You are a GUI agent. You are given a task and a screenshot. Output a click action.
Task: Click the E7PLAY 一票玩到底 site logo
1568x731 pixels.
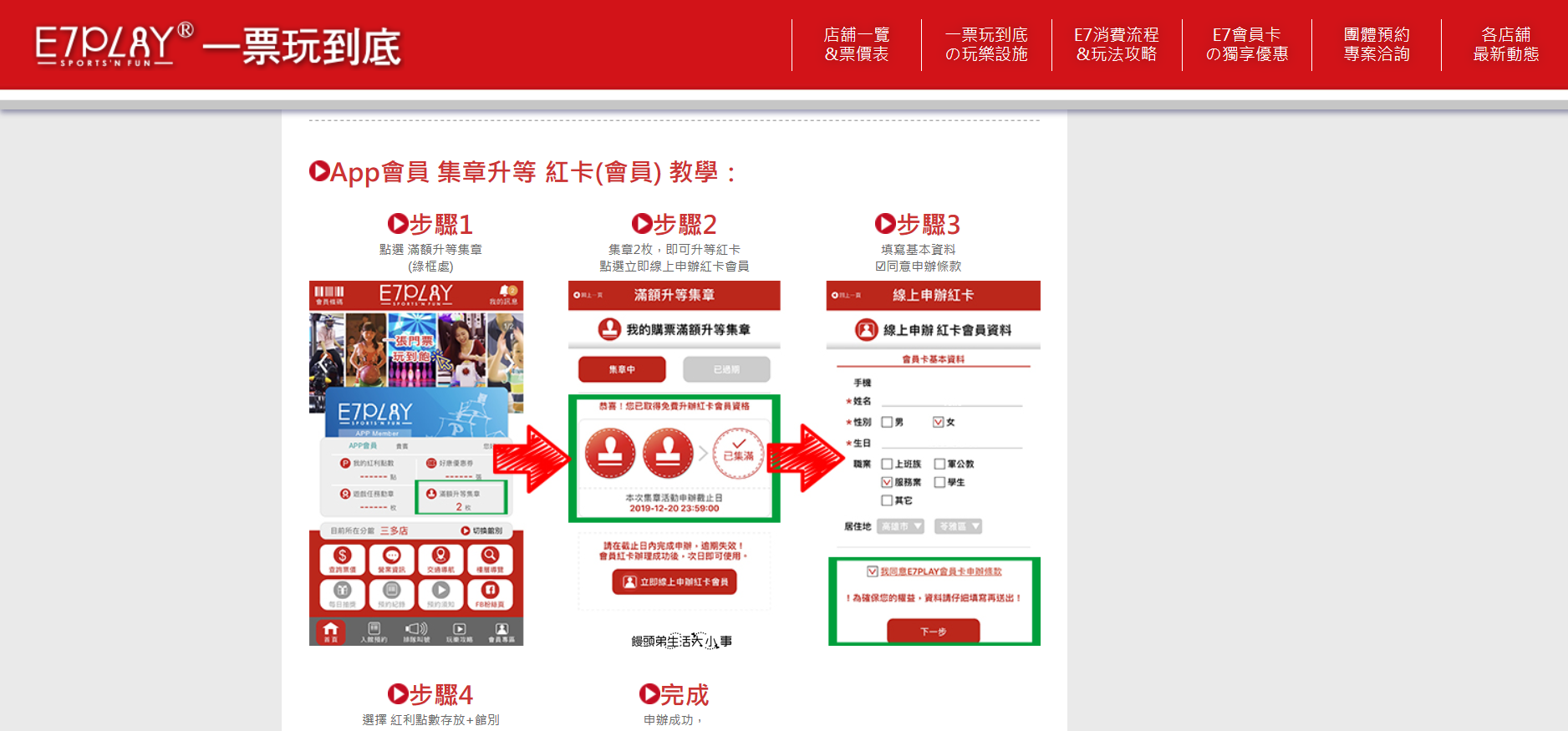pos(218,45)
